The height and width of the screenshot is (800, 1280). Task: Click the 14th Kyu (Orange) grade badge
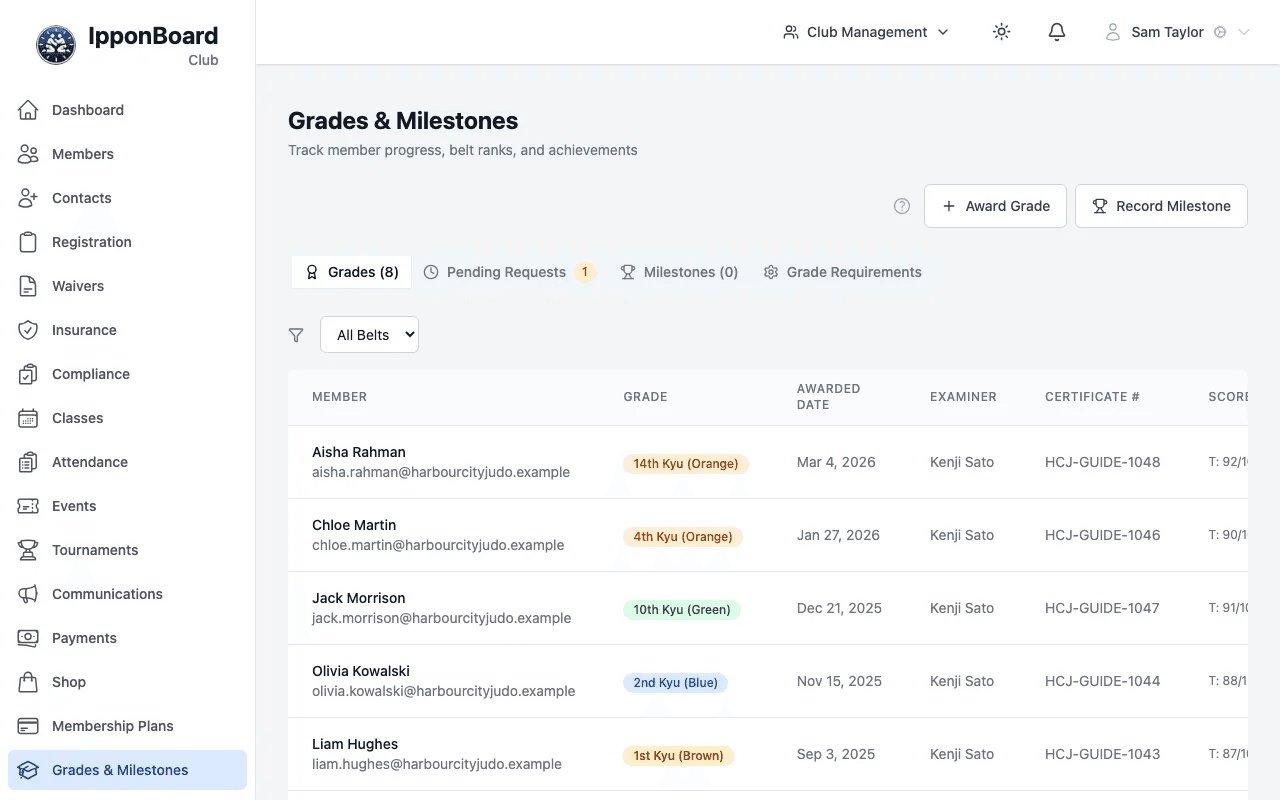[686, 463]
